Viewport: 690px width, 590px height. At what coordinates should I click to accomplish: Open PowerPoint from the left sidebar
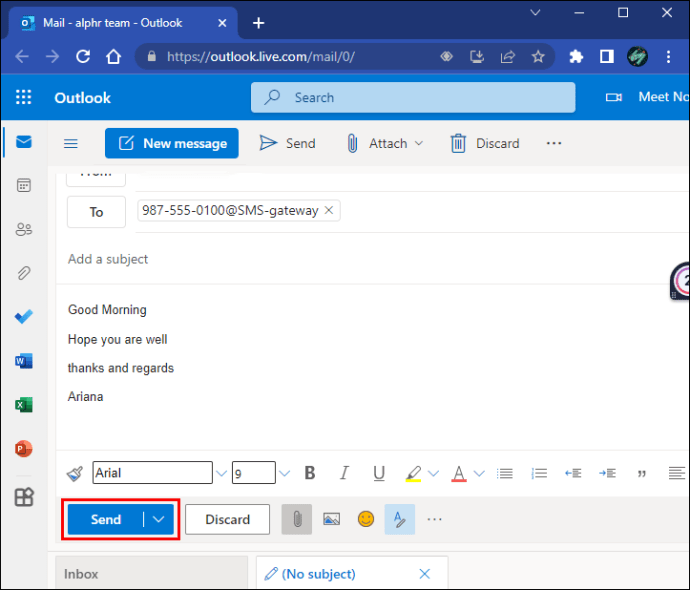(23, 449)
